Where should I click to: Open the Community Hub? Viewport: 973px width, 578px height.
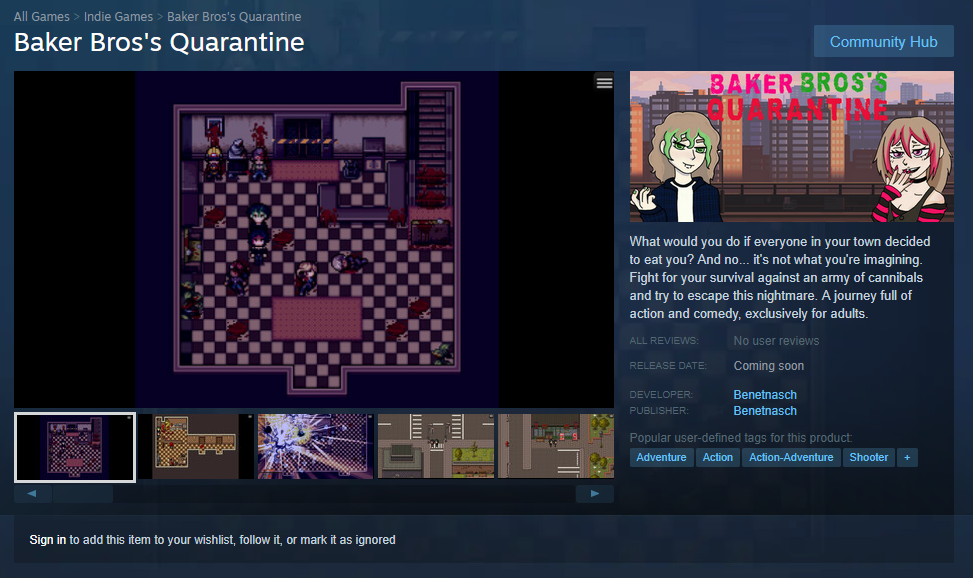tap(884, 42)
